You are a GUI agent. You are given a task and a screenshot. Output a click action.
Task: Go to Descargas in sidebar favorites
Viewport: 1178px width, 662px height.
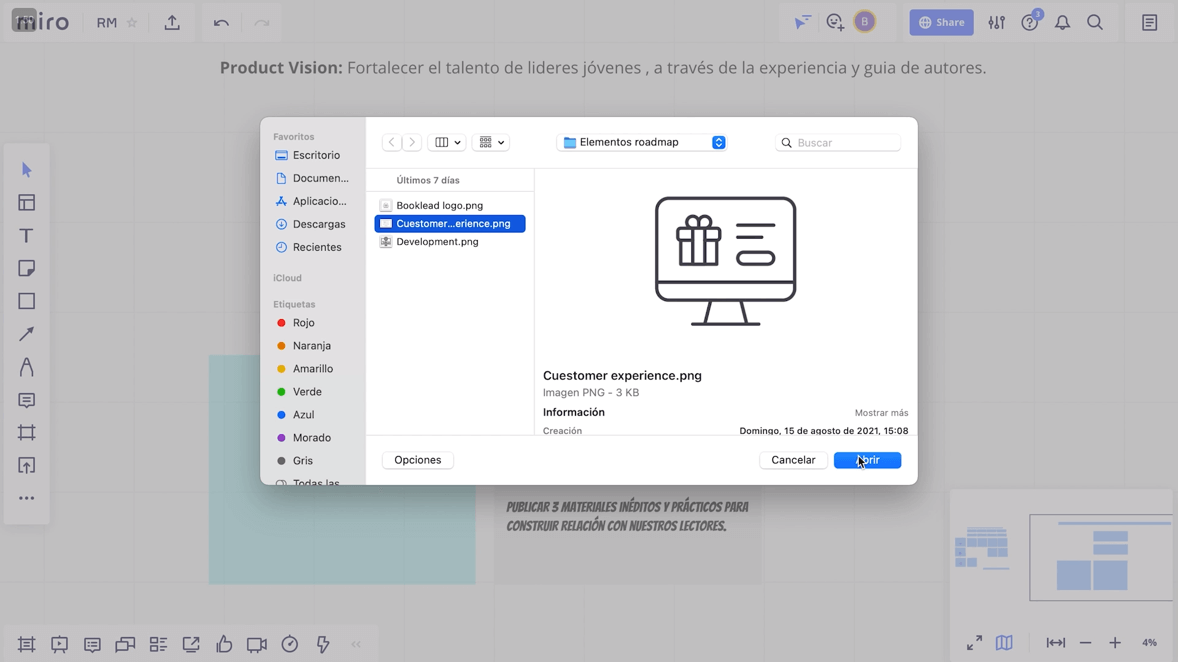pyautogui.click(x=318, y=224)
